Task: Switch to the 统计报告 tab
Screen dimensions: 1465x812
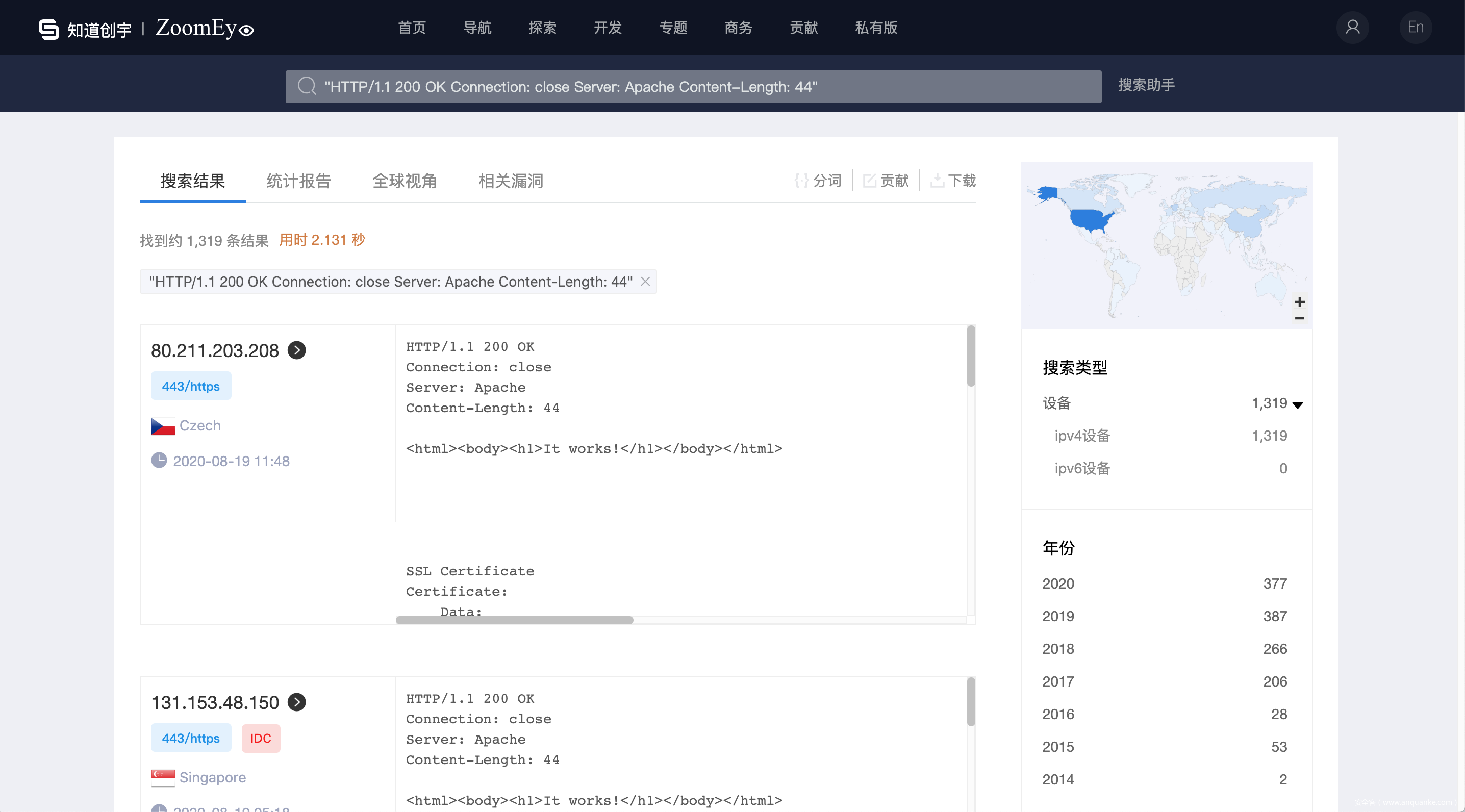Action: click(298, 181)
